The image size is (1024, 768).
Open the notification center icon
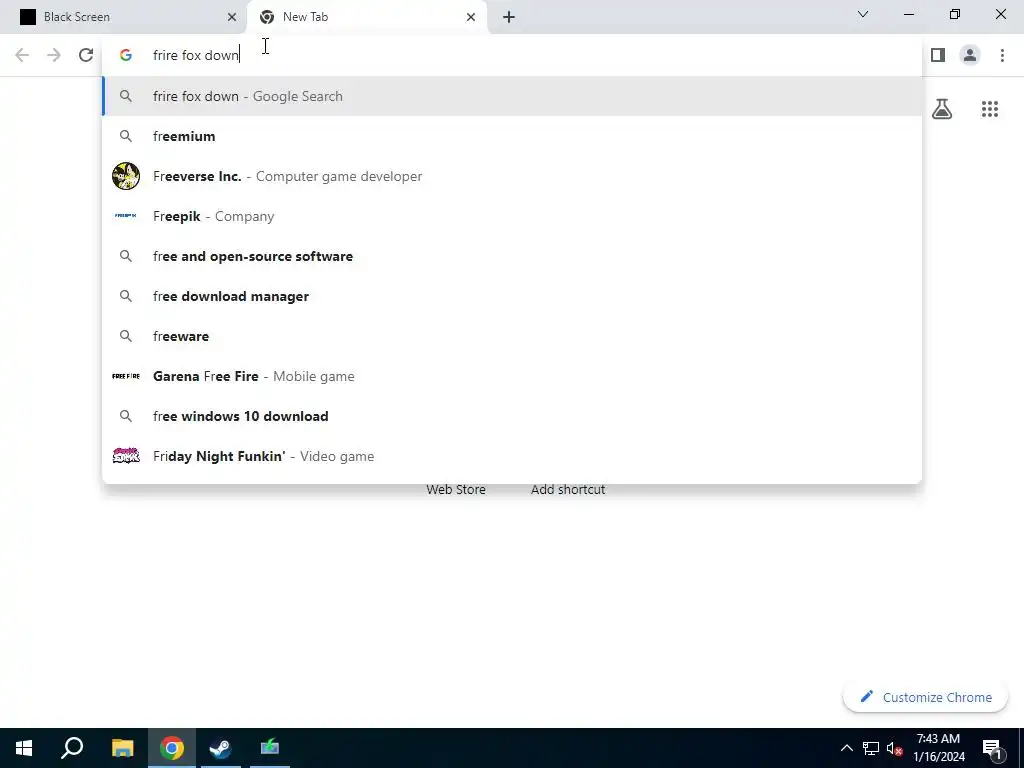[992, 749]
